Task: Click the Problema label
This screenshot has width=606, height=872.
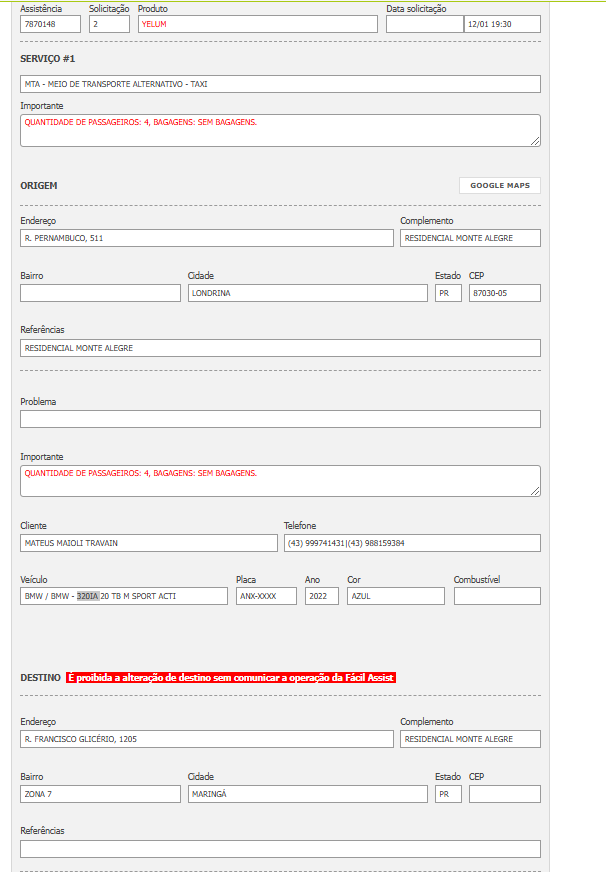Action: click(38, 402)
